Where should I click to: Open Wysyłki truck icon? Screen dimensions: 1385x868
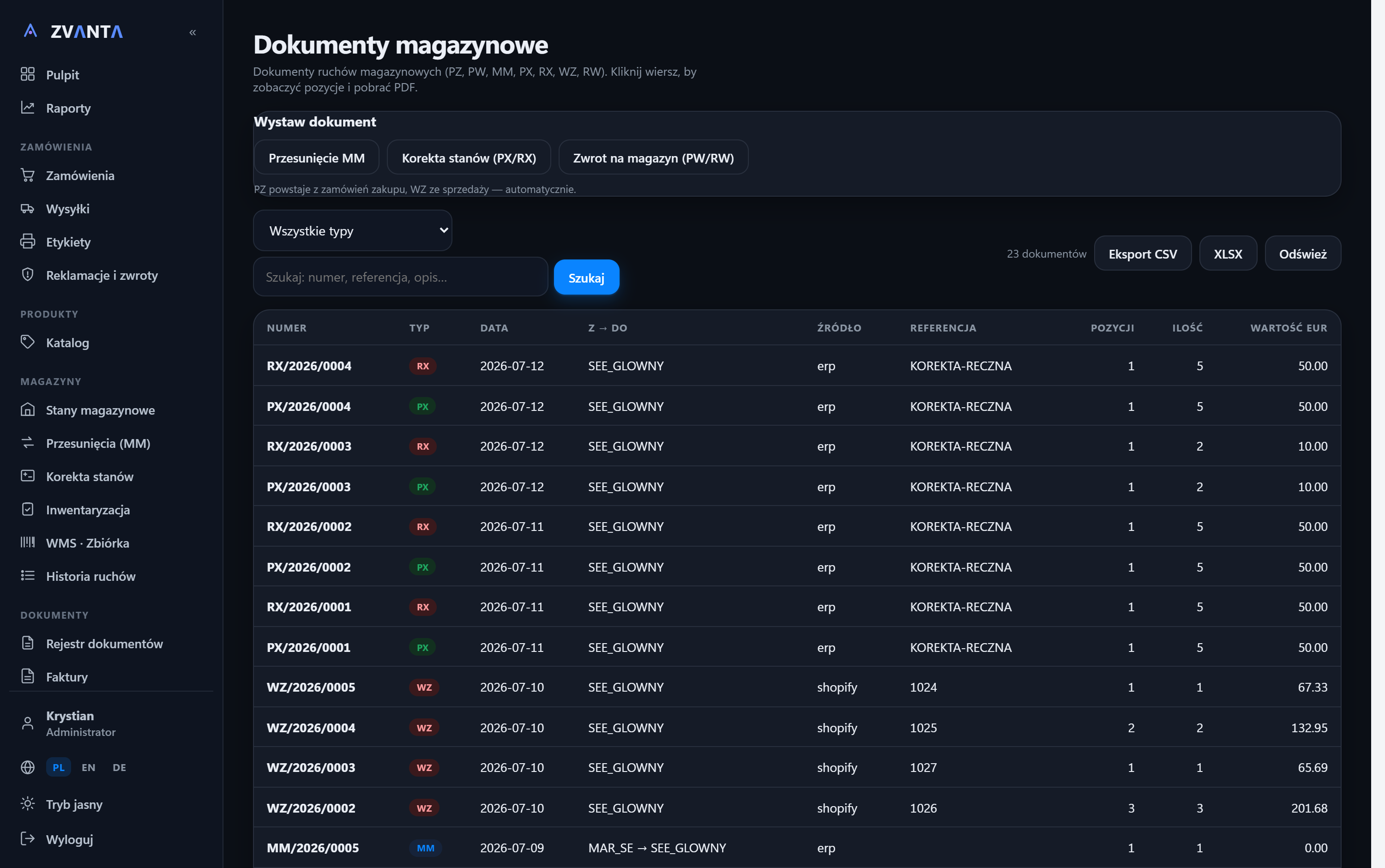click(x=28, y=208)
